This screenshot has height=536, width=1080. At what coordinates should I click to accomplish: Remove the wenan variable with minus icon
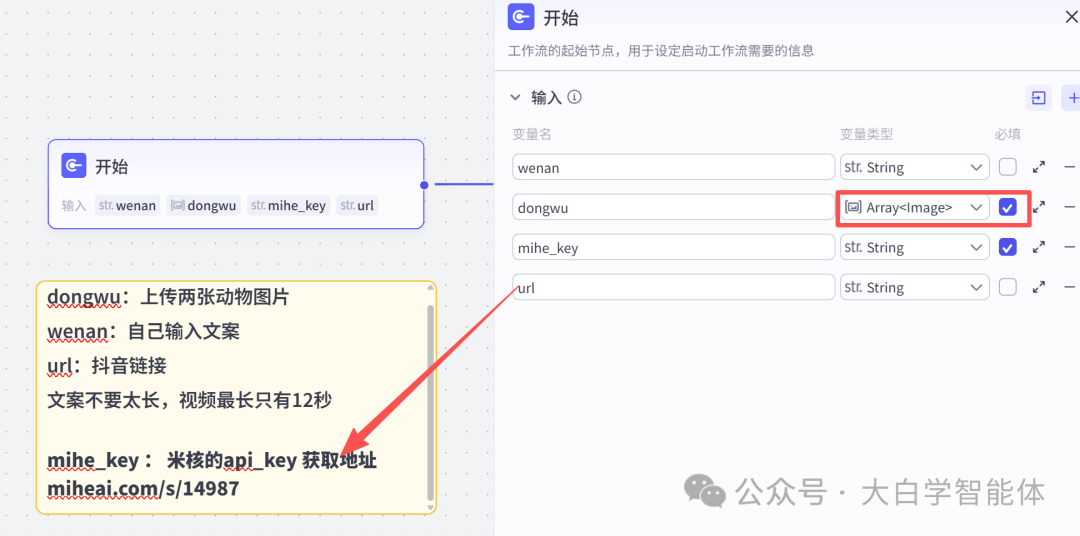pyautogui.click(x=1070, y=167)
